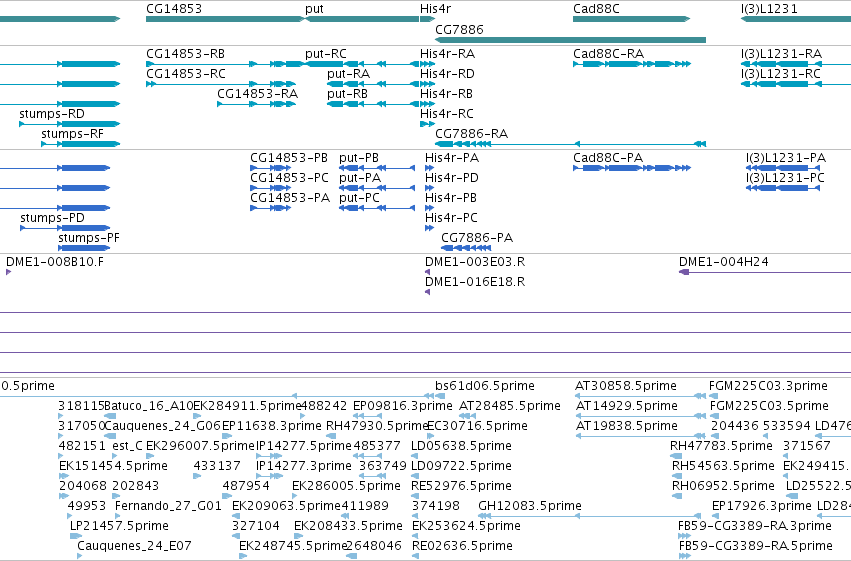Image resolution: width=851 pixels, height=561 pixels.
Task: Select the CG14853 gene bar
Action: (225, 19)
